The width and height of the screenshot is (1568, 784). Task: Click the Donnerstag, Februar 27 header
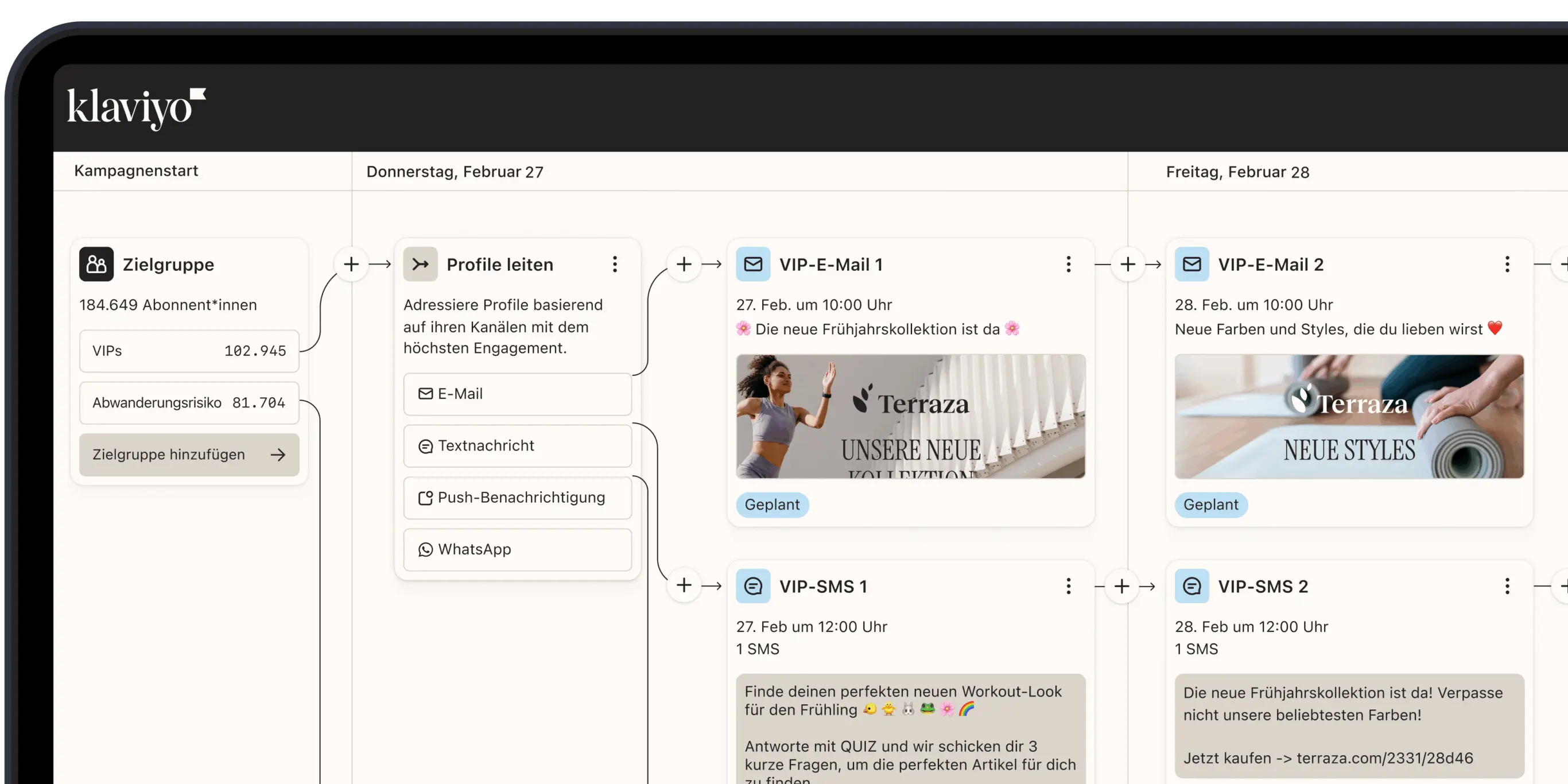pyautogui.click(x=455, y=172)
